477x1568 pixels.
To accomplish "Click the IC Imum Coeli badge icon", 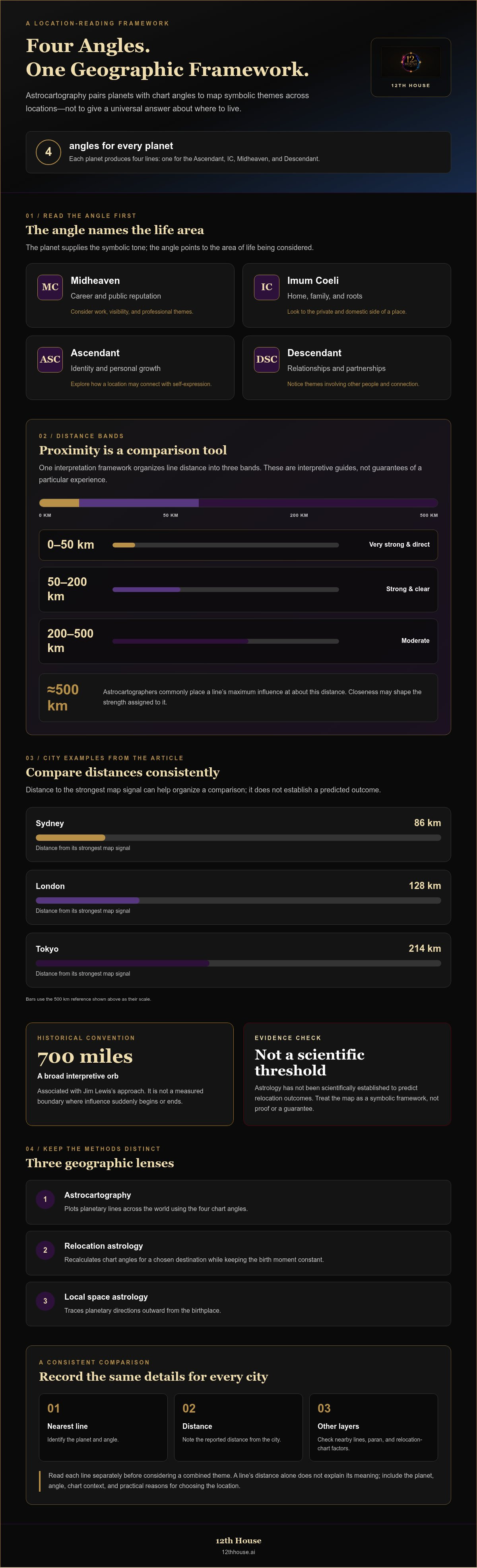I will tap(266, 287).
